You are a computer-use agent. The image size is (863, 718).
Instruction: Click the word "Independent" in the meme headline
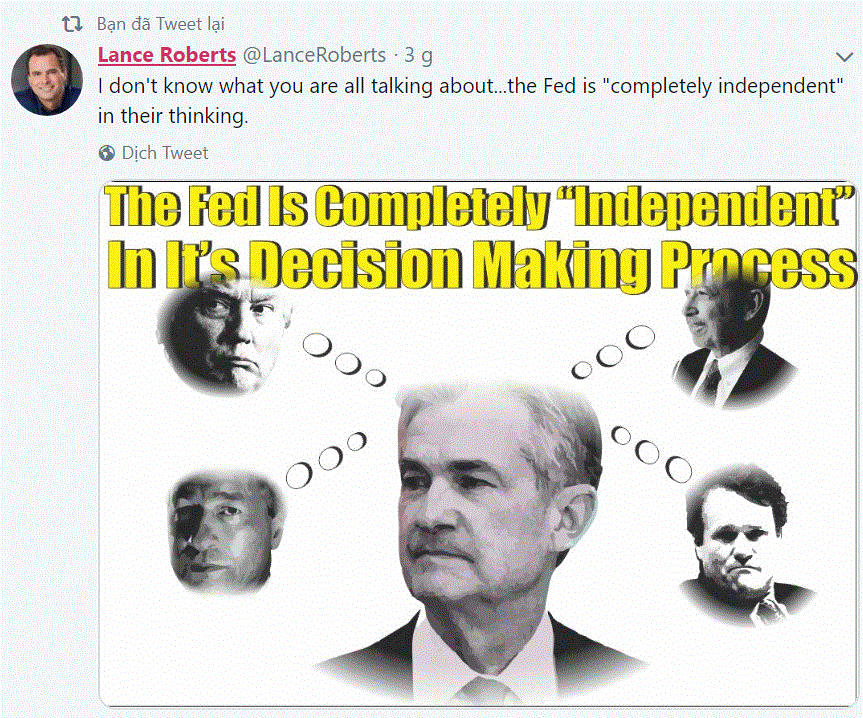click(x=713, y=206)
